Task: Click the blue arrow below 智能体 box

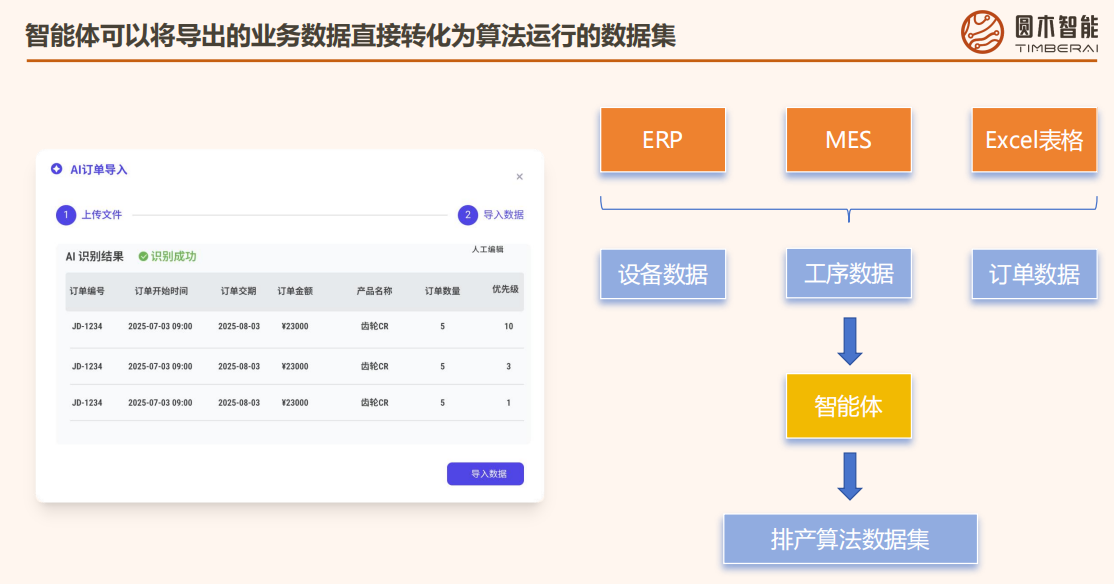Action: (x=849, y=475)
